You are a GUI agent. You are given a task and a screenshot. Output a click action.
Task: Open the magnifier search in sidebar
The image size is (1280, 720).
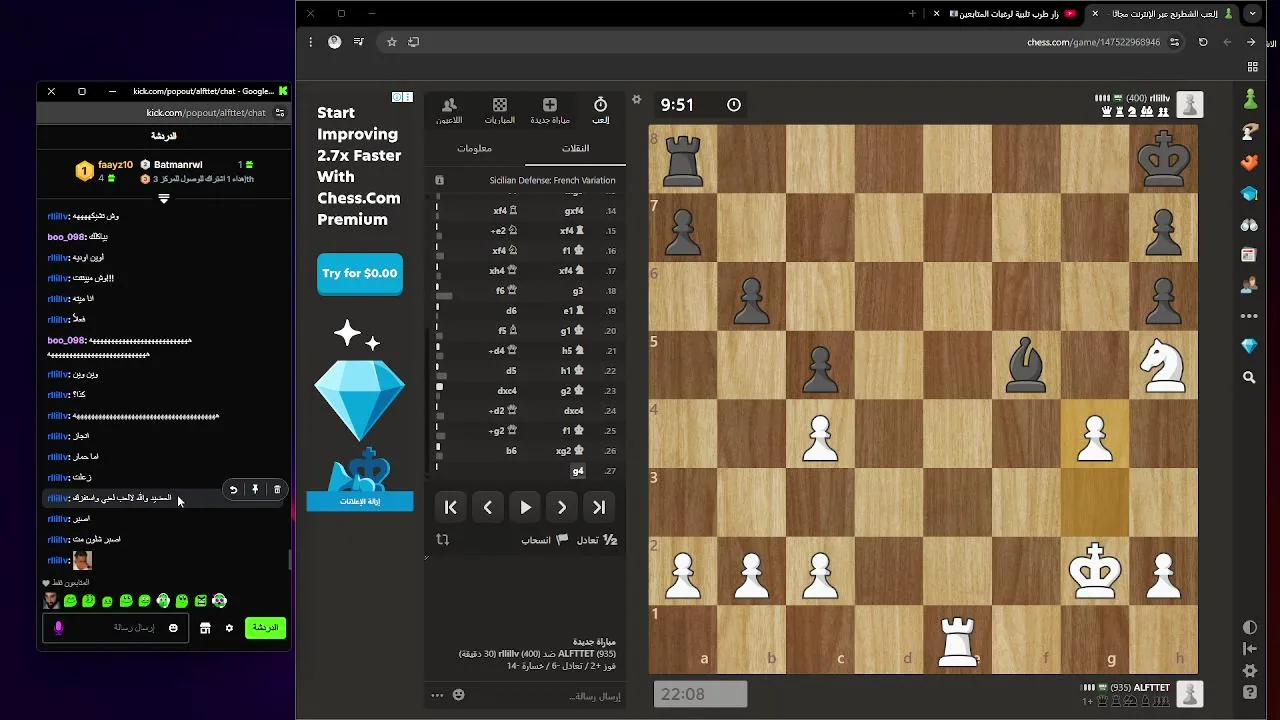pyautogui.click(x=1249, y=377)
